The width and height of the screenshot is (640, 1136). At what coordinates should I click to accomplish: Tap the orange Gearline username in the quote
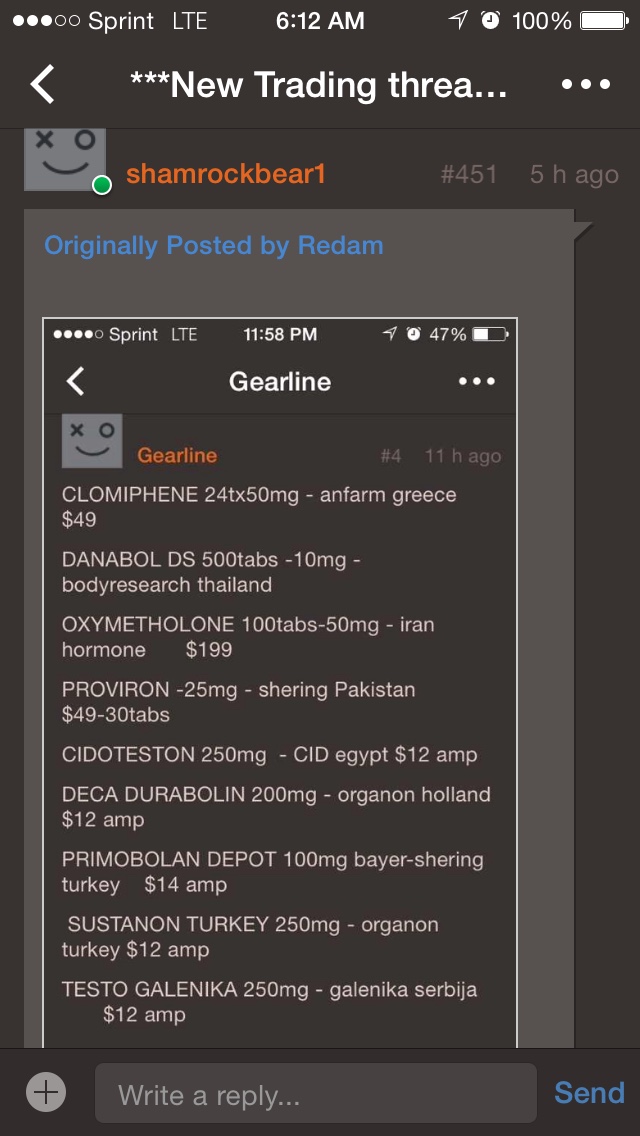pyautogui.click(x=177, y=456)
